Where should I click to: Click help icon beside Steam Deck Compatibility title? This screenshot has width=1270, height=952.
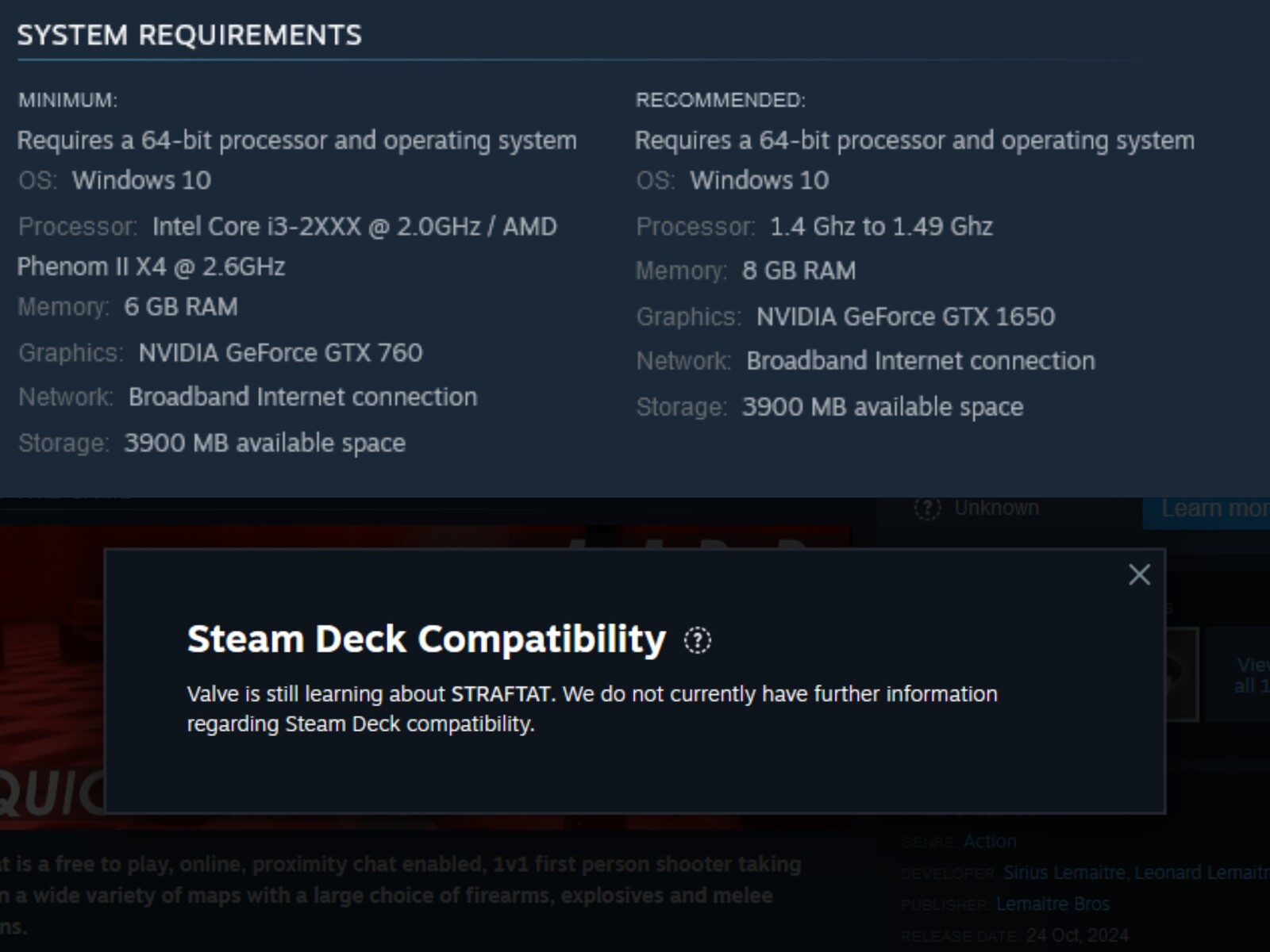pos(697,640)
